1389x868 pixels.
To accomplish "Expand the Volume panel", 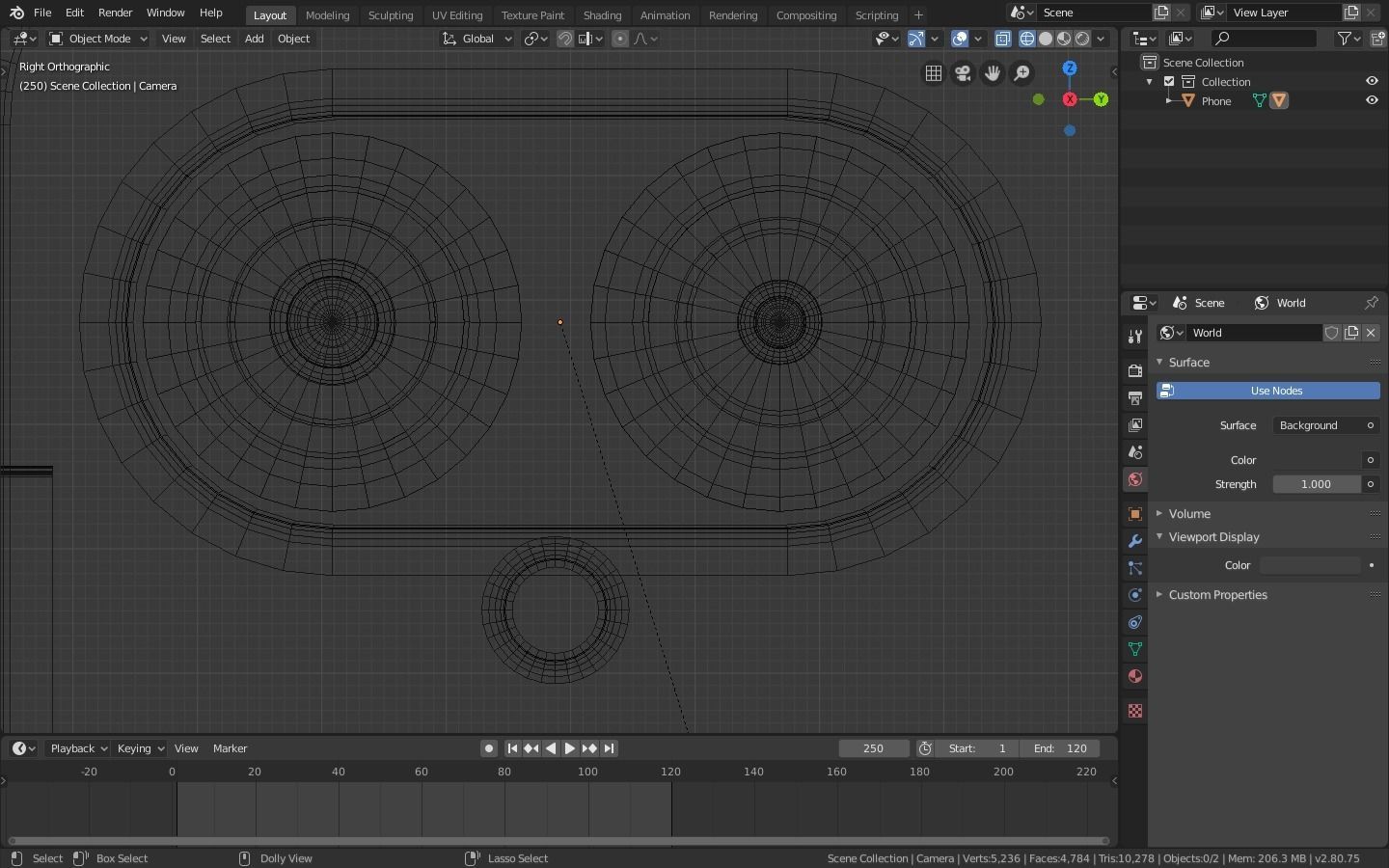I will 1189,514.
